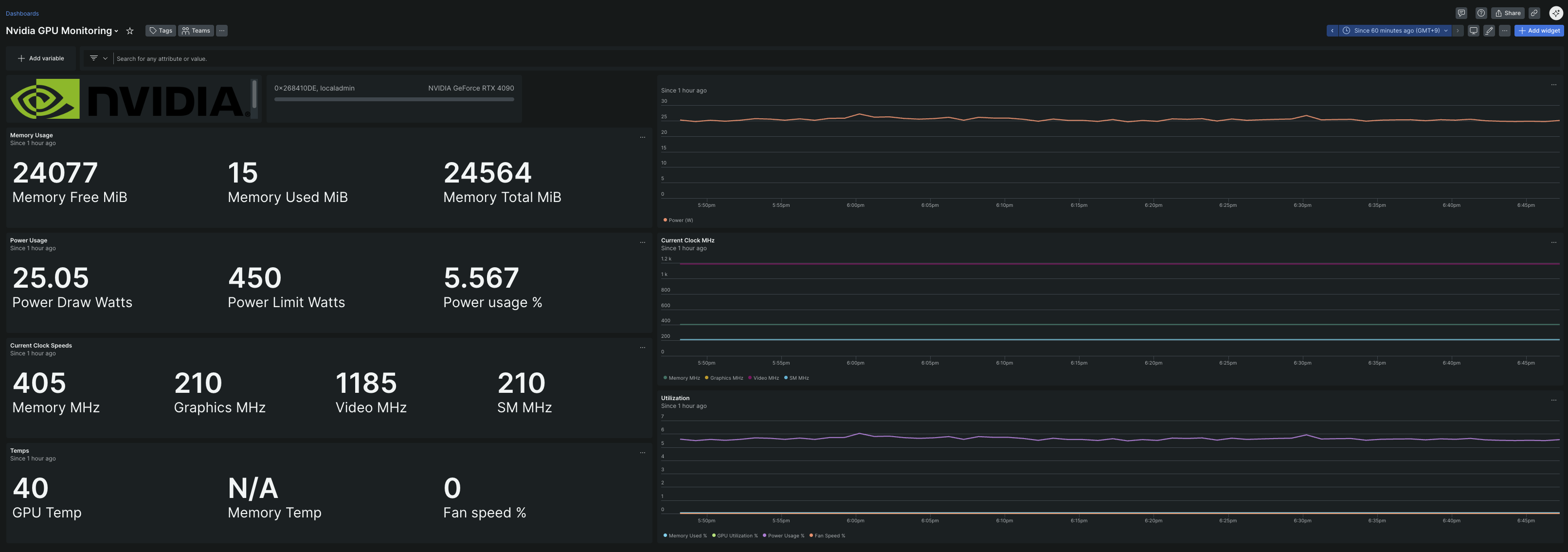The height and width of the screenshot is (552, 1568).
Task: Open the AI assistant sparkle icon
Action: tap(1555, 13)
